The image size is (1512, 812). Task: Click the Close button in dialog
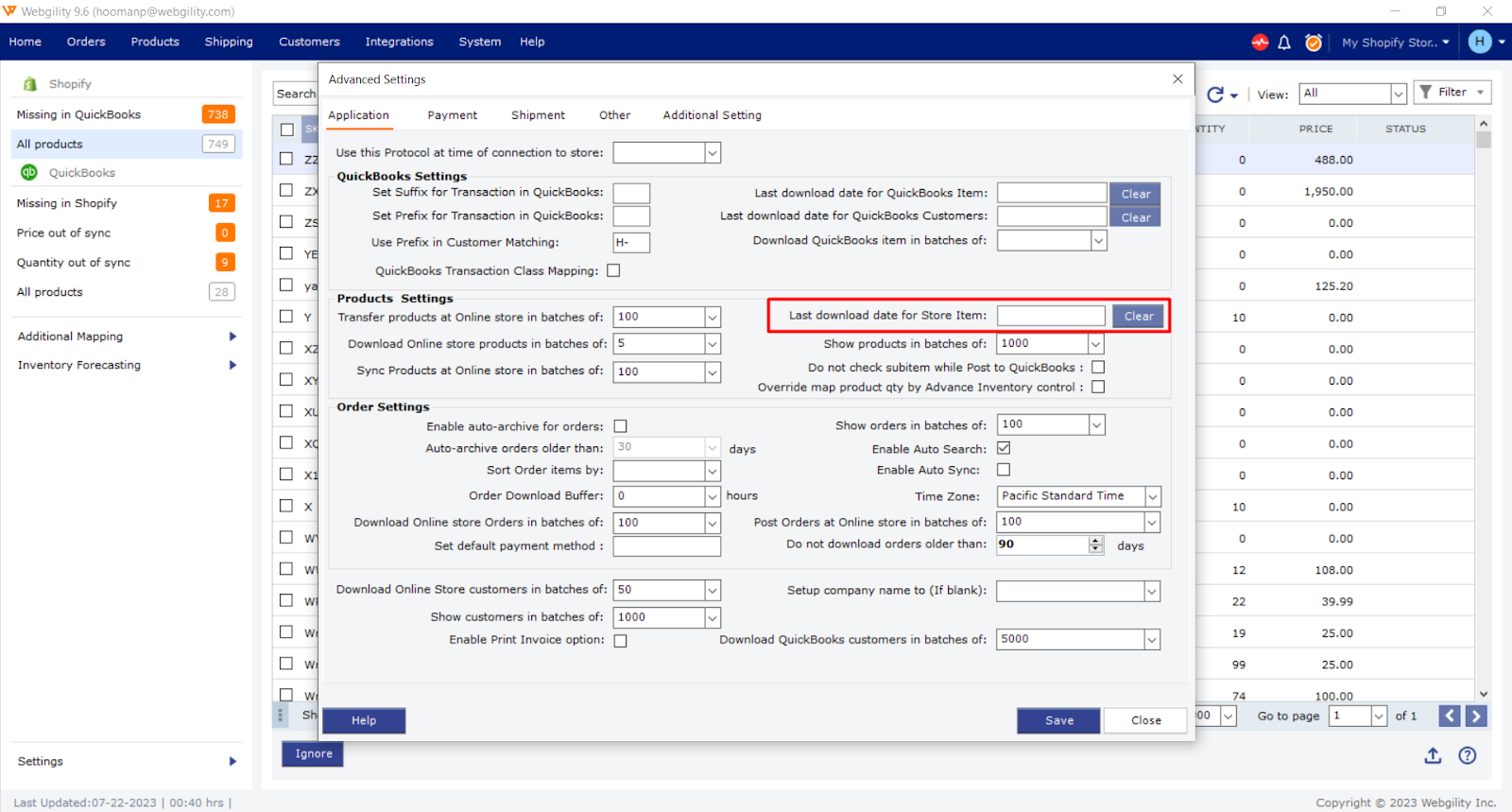[x=1145, y=720]
